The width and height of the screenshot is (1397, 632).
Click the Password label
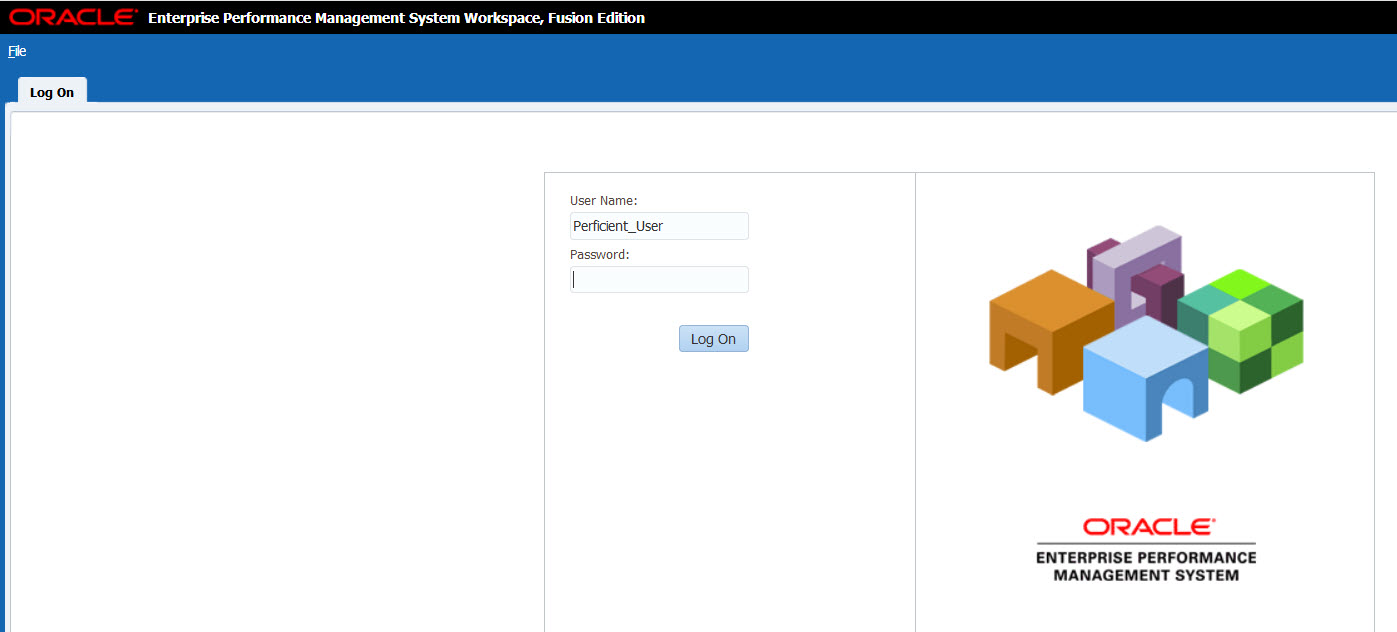598,254
